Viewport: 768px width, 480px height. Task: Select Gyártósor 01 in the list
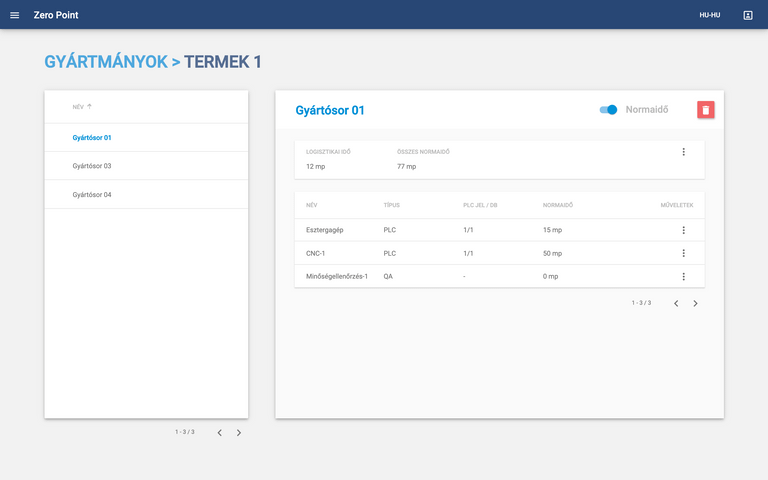pyautogui.click(x=92, y=137)
